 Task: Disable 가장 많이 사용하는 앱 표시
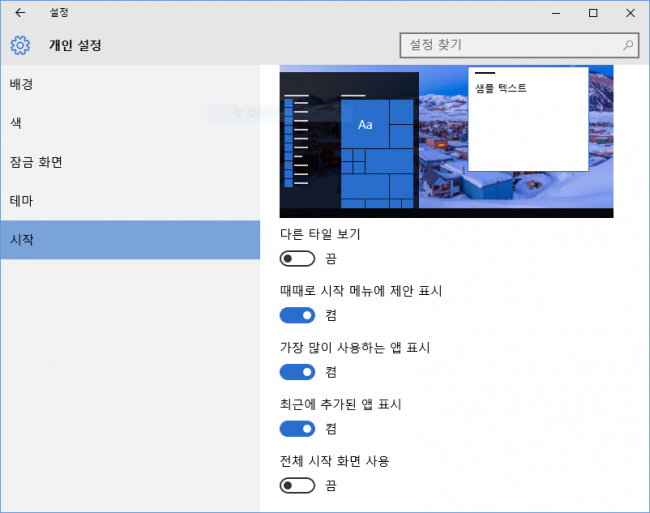[x=297, y=372]
